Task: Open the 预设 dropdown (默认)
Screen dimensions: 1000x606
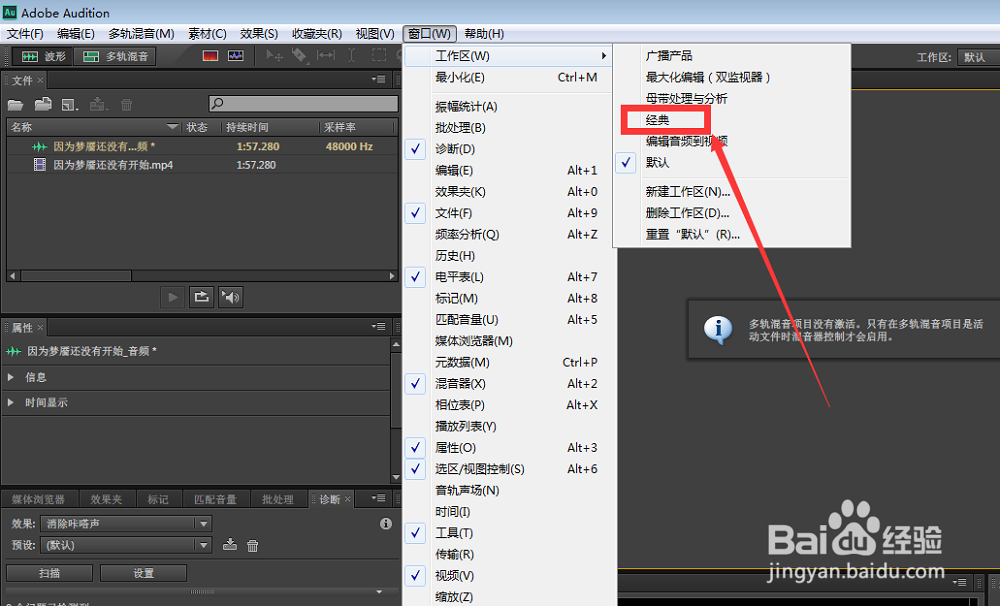Action: click(x=126, y=545)
